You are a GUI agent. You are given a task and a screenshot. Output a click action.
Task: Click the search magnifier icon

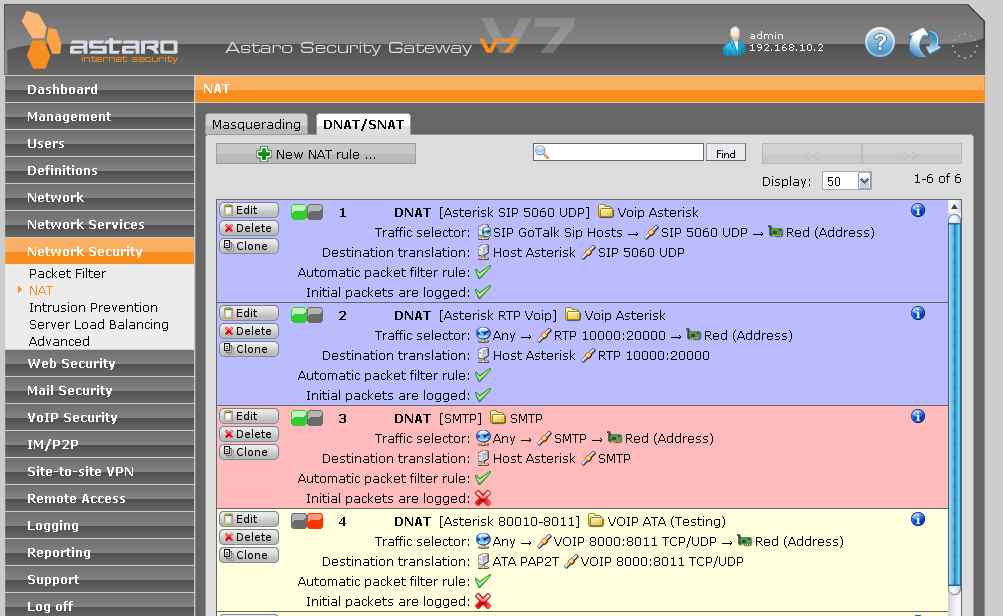pyautogui.click(x=541, y=152)
